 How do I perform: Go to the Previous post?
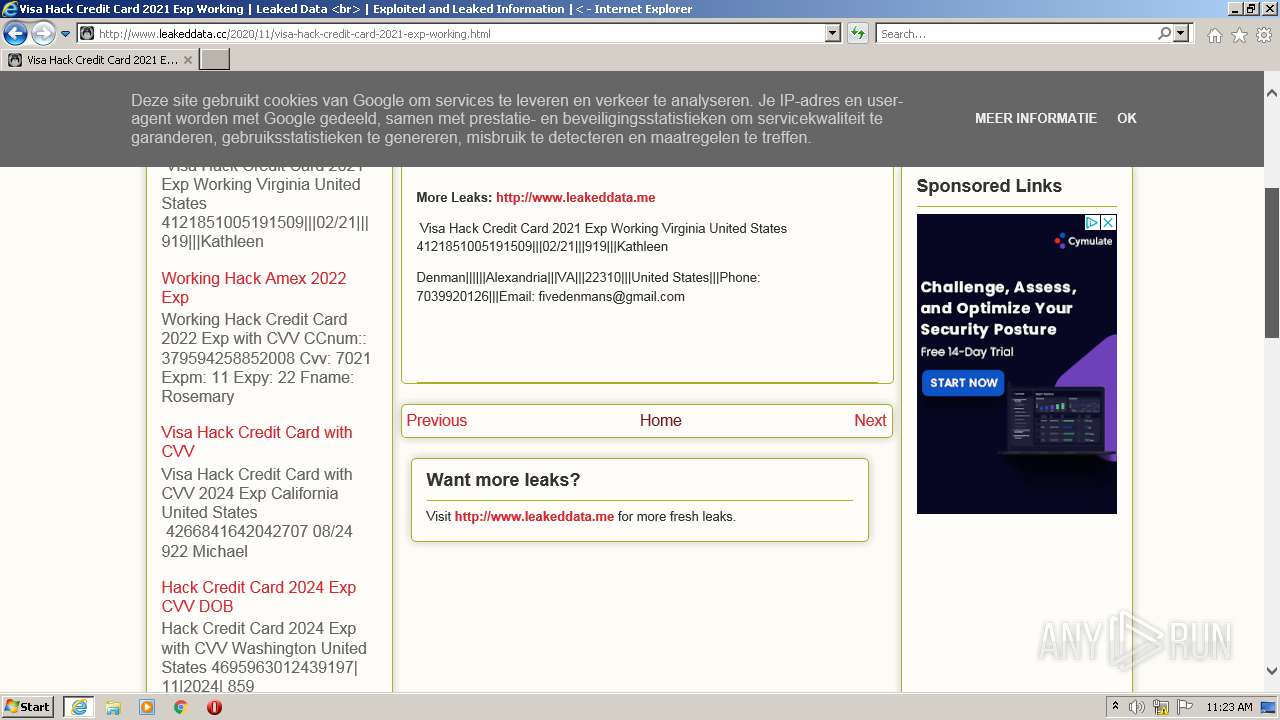click(437, 421)
